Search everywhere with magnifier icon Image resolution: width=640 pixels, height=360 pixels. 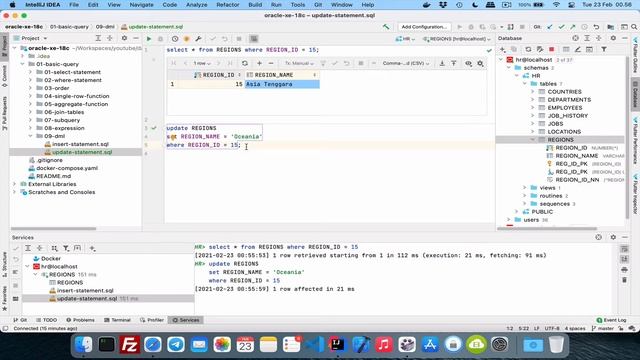tap(634, 27)
